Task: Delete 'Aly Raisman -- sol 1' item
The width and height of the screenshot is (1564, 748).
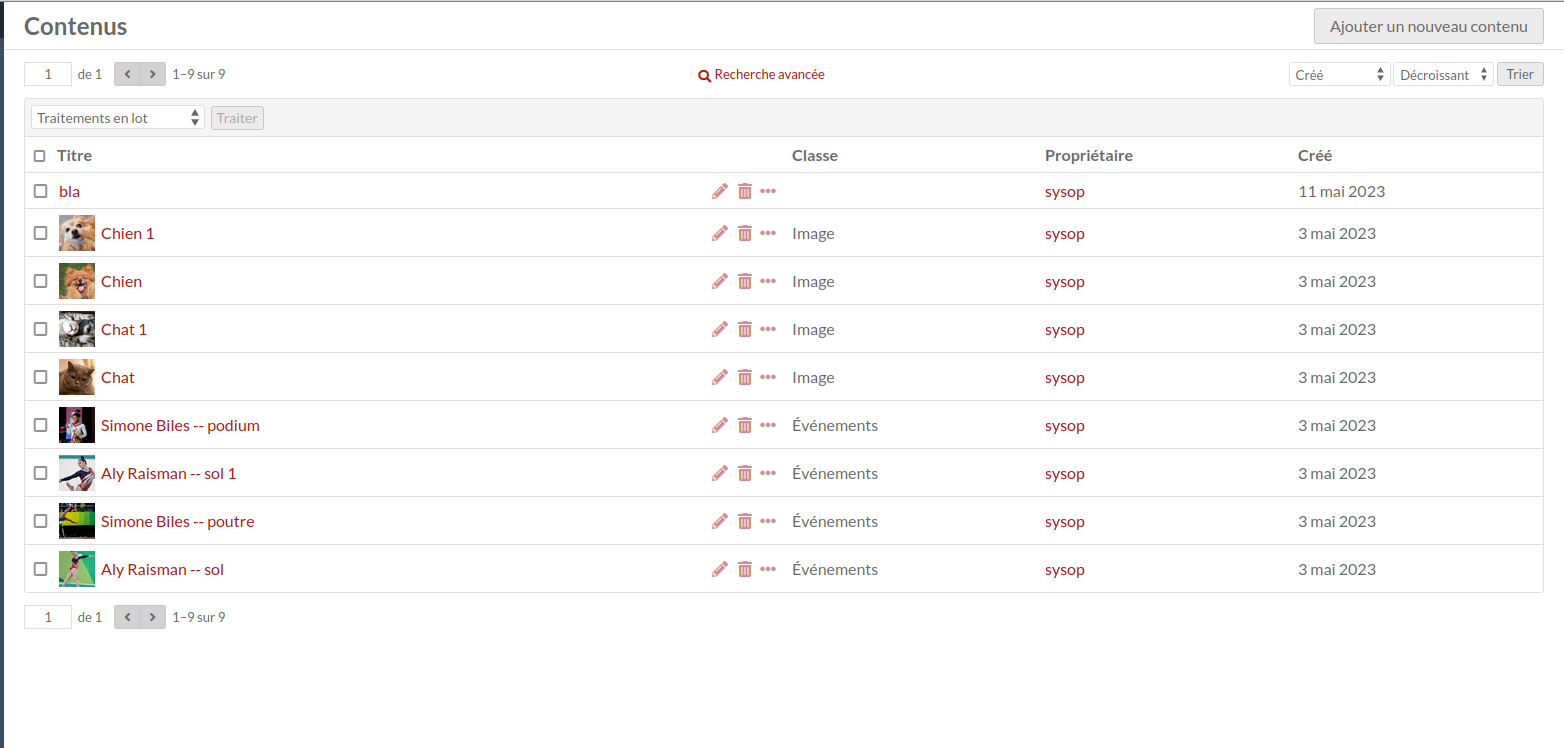Action: (x=745, y=473)
